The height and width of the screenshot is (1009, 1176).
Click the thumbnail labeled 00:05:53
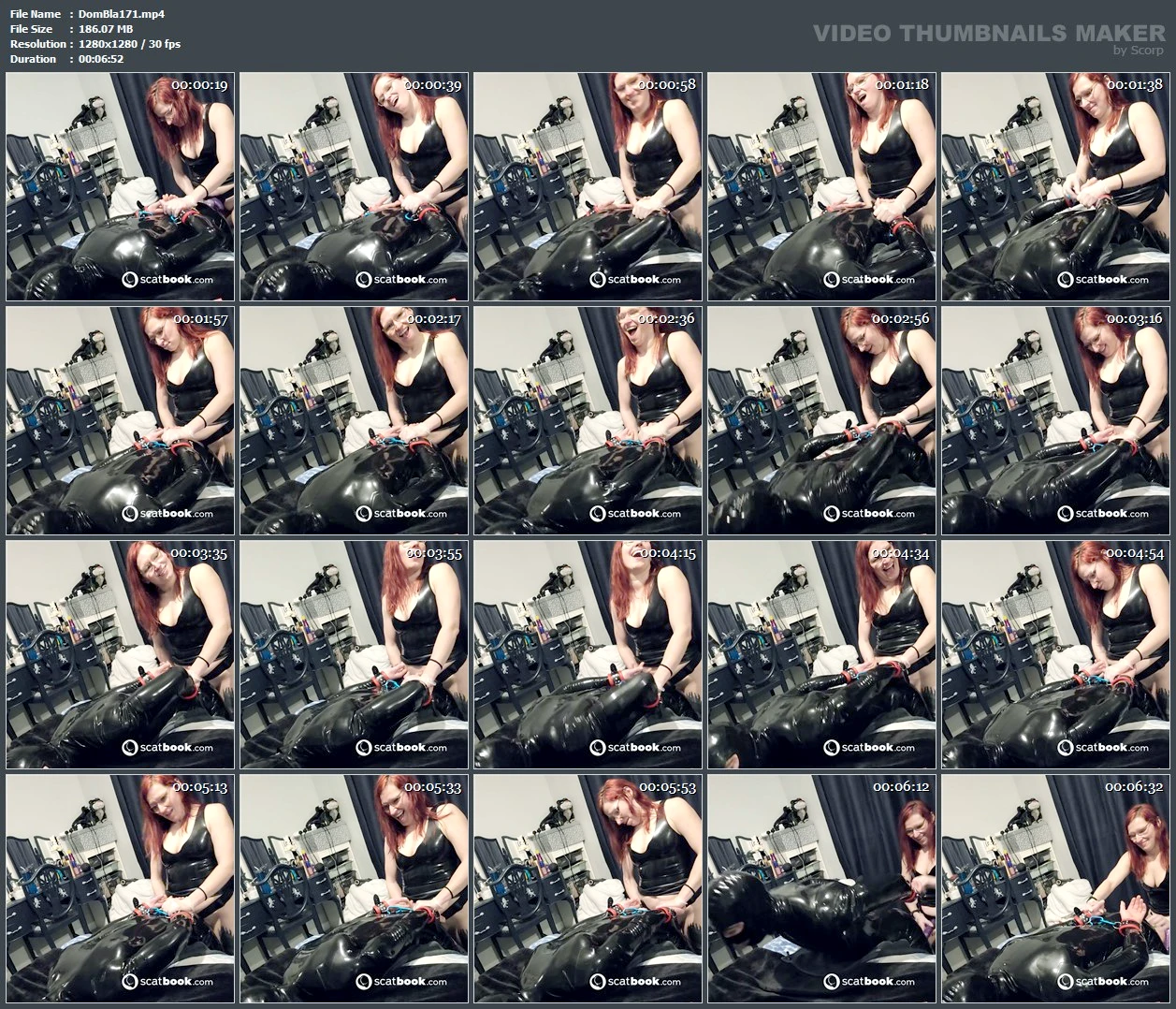pyautogui.click(x=588, y=889)
